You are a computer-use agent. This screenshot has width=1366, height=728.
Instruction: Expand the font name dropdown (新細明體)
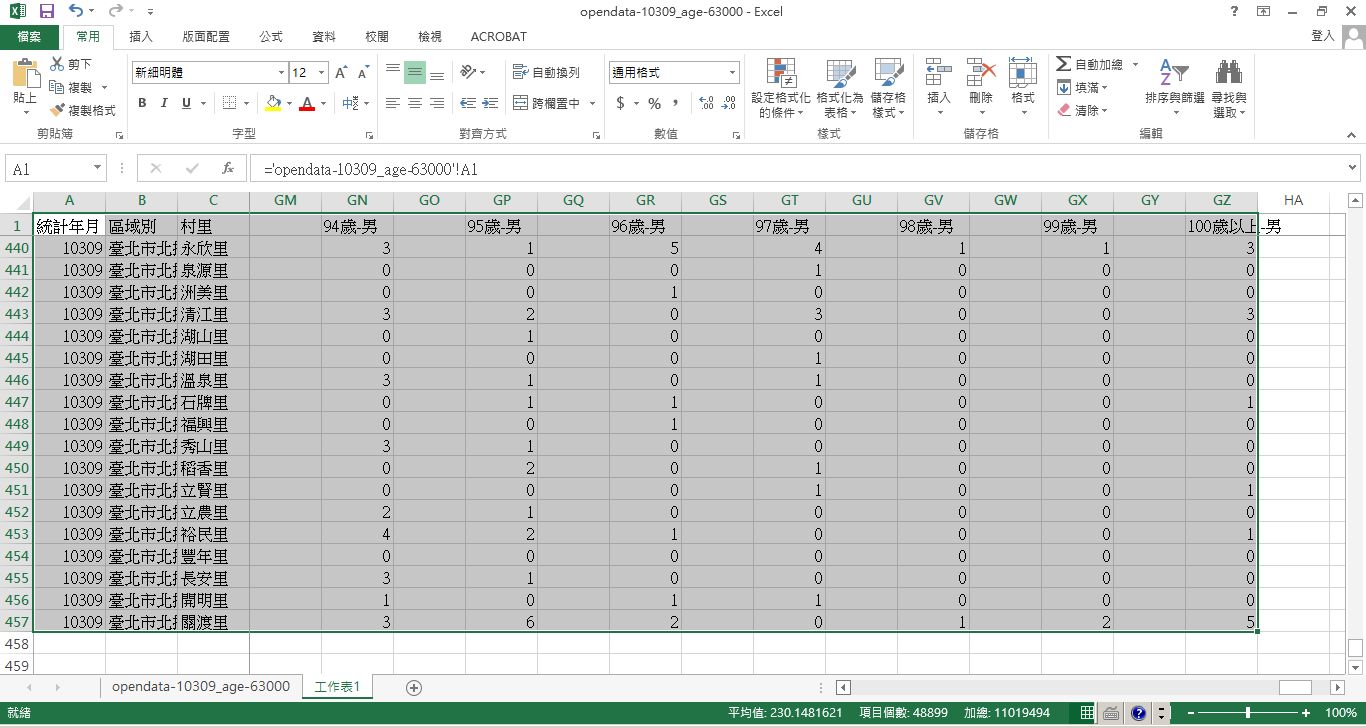coord(281,73)
